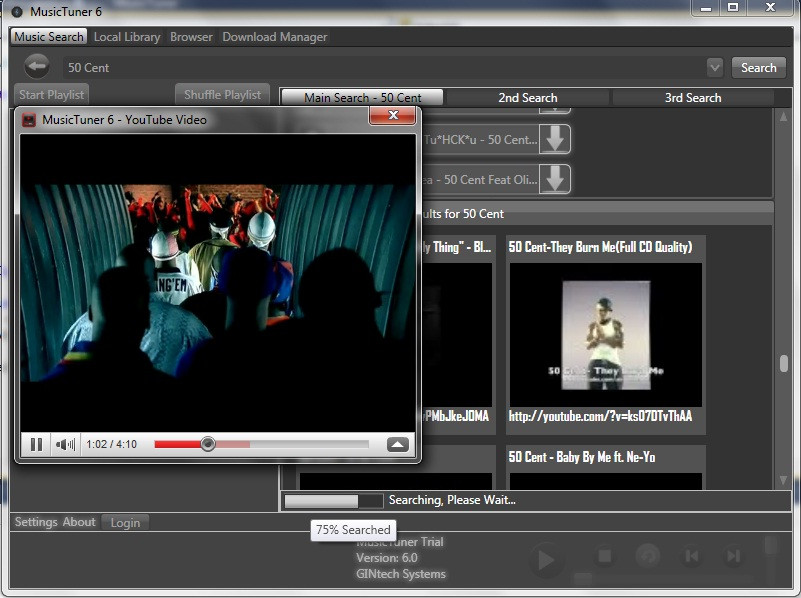Image resolution: width=801 pixels, height=598 pixels.
Task: Click the results scrollbar up arrow
Action: tap(783, 117)
